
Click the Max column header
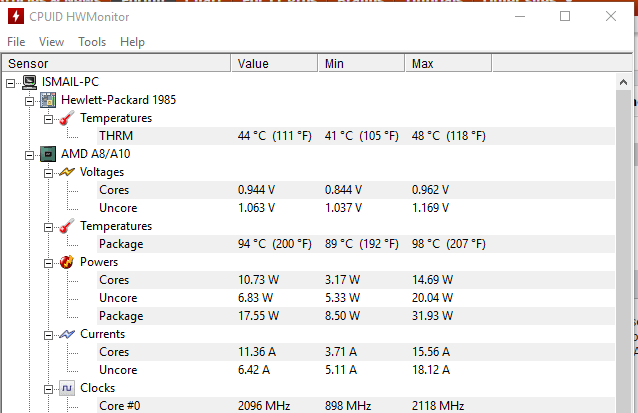pyautogui.click(x=448, y=63)
